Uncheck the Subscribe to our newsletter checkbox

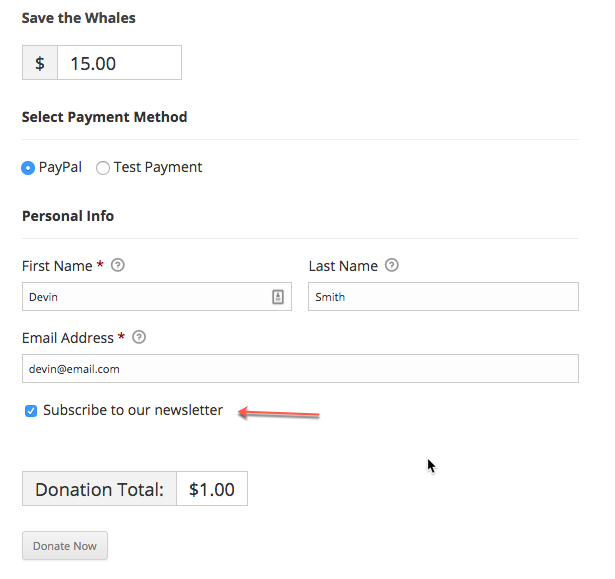tap(31, 411)
